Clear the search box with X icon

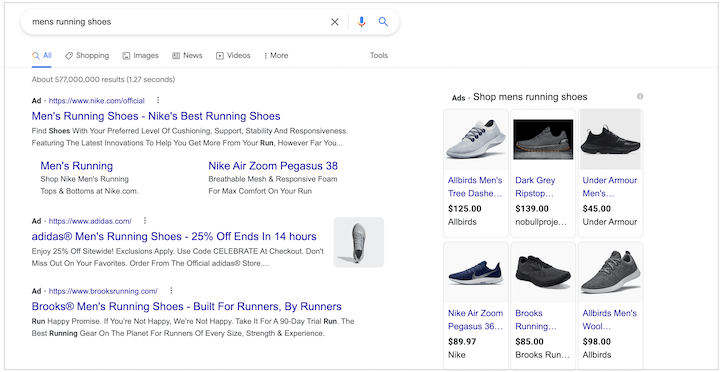tap(335, 22)
